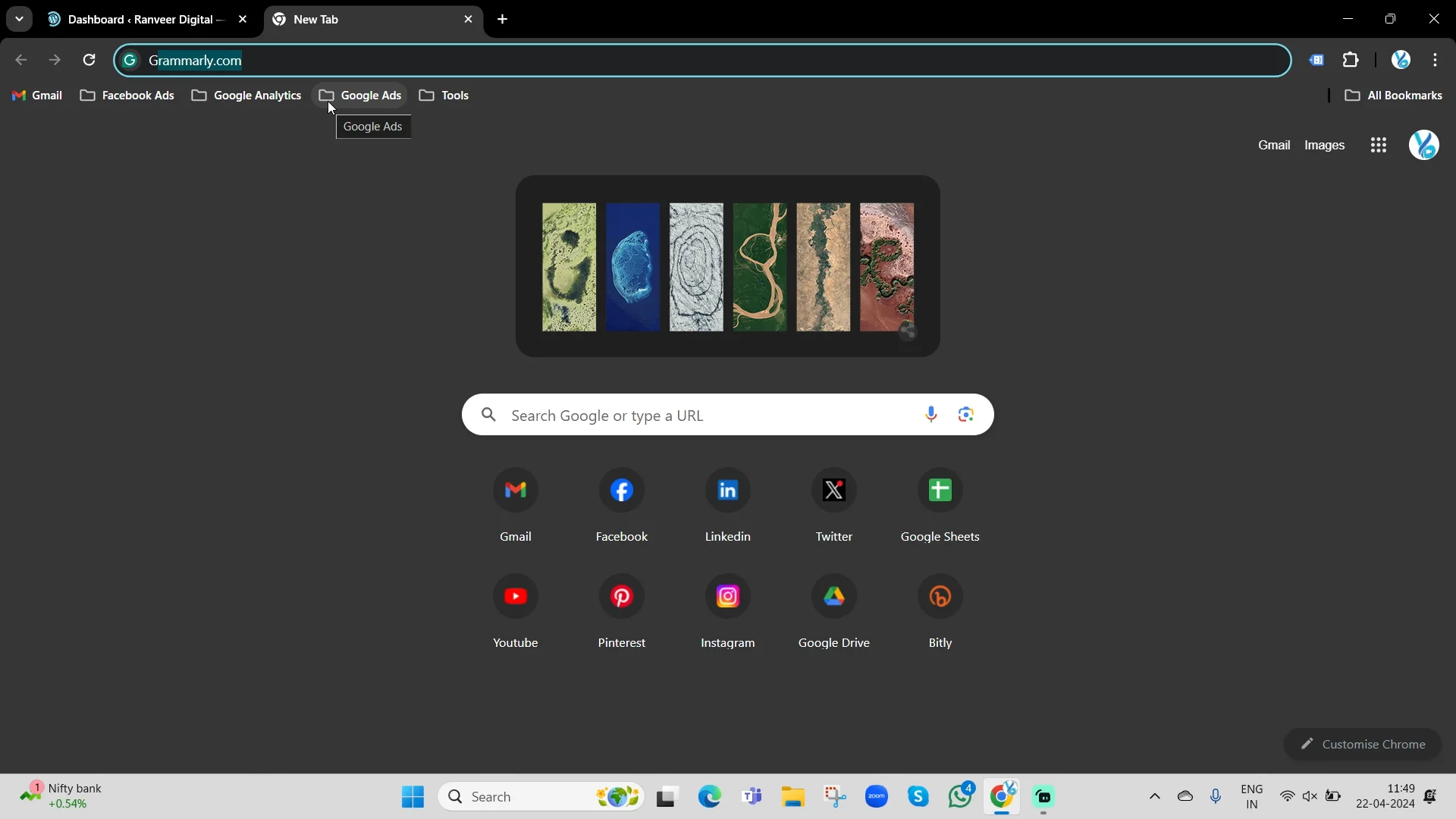Open Zoom from the taskbar
Screen dimensions: 1456x819
click(x=877, y=797)
